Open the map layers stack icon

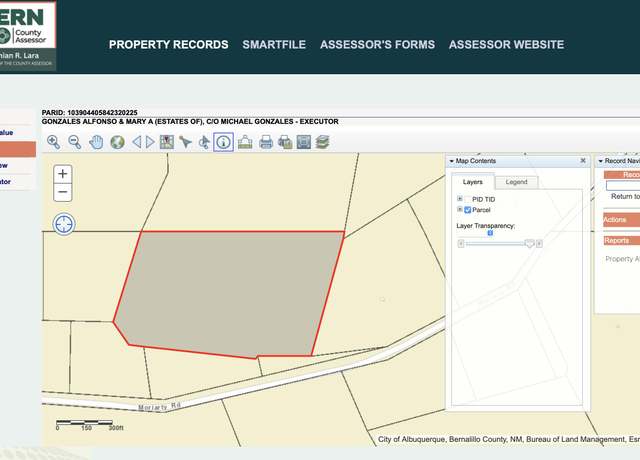[322, 142]
